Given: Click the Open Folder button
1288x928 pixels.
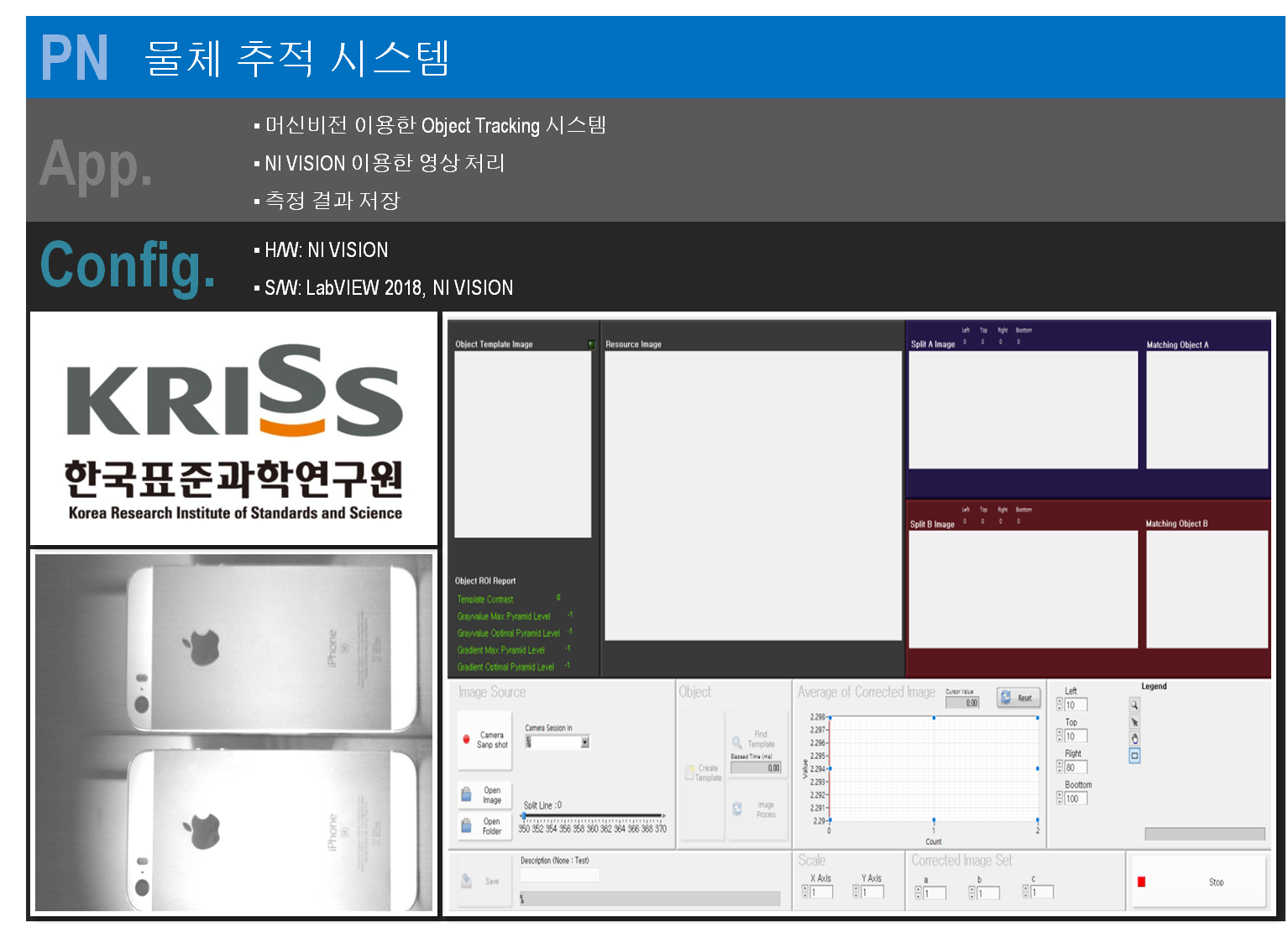Looking at the screenshot, I should (x=485, y=826).
